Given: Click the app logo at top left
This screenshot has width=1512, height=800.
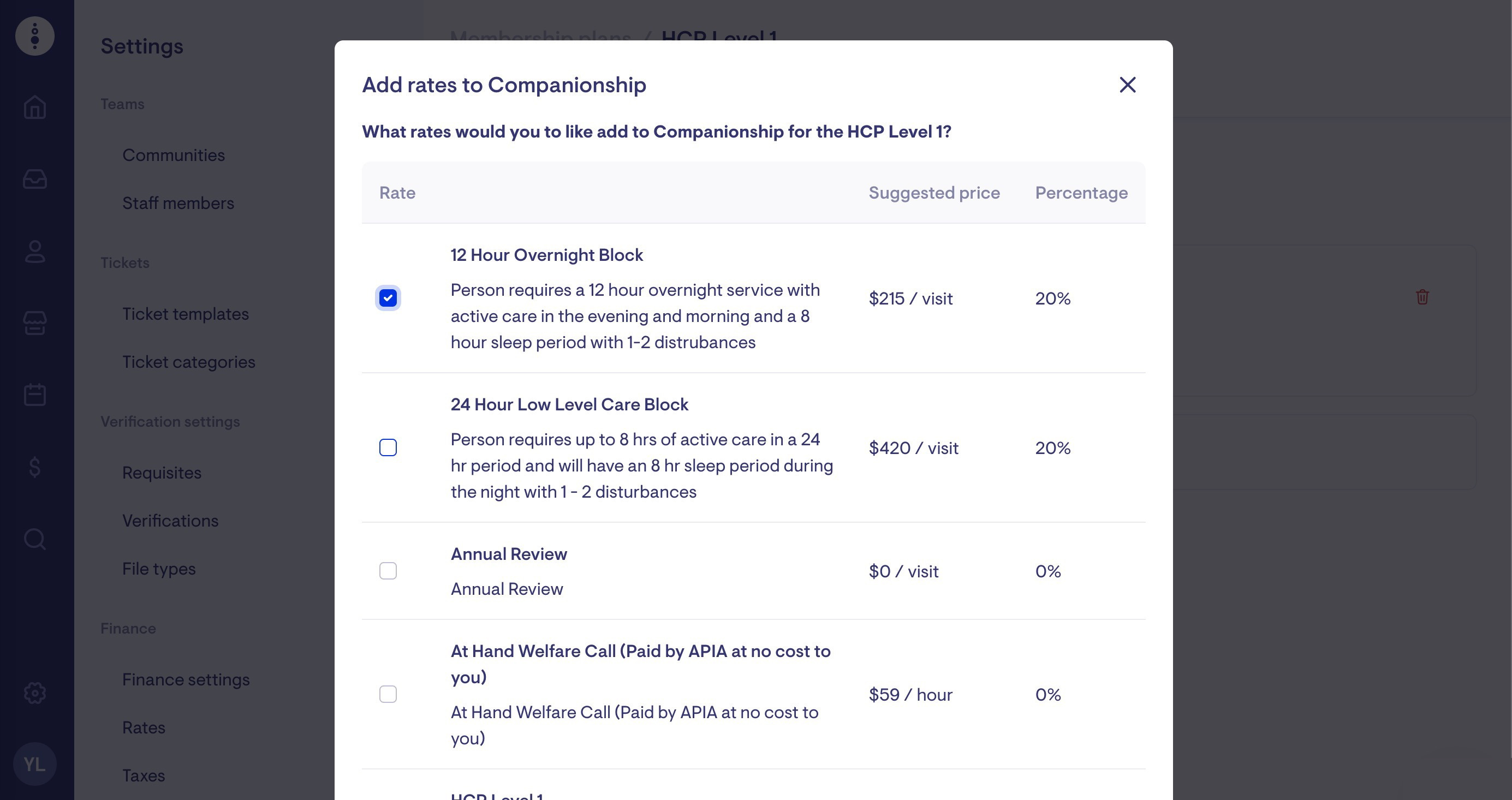Looking at the screenshot, I should (x=34, y=36).
